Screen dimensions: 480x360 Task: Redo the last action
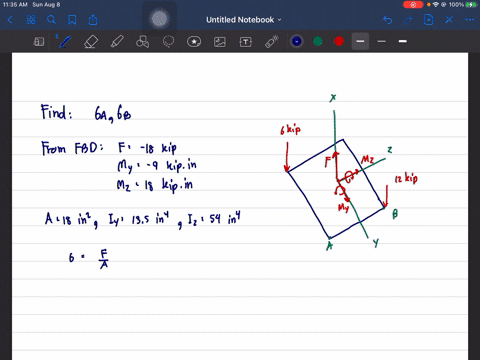click(408, 20)
